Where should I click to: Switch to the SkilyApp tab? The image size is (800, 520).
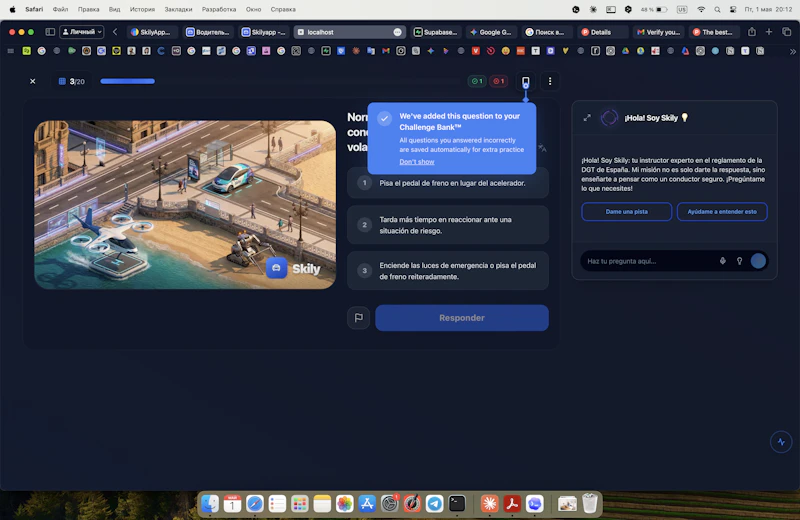point(152,32)
